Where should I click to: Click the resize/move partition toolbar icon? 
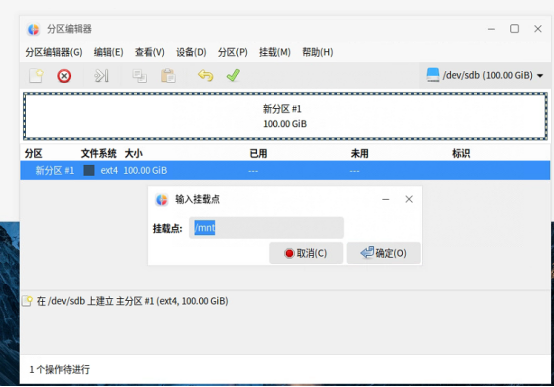[101, 76]
